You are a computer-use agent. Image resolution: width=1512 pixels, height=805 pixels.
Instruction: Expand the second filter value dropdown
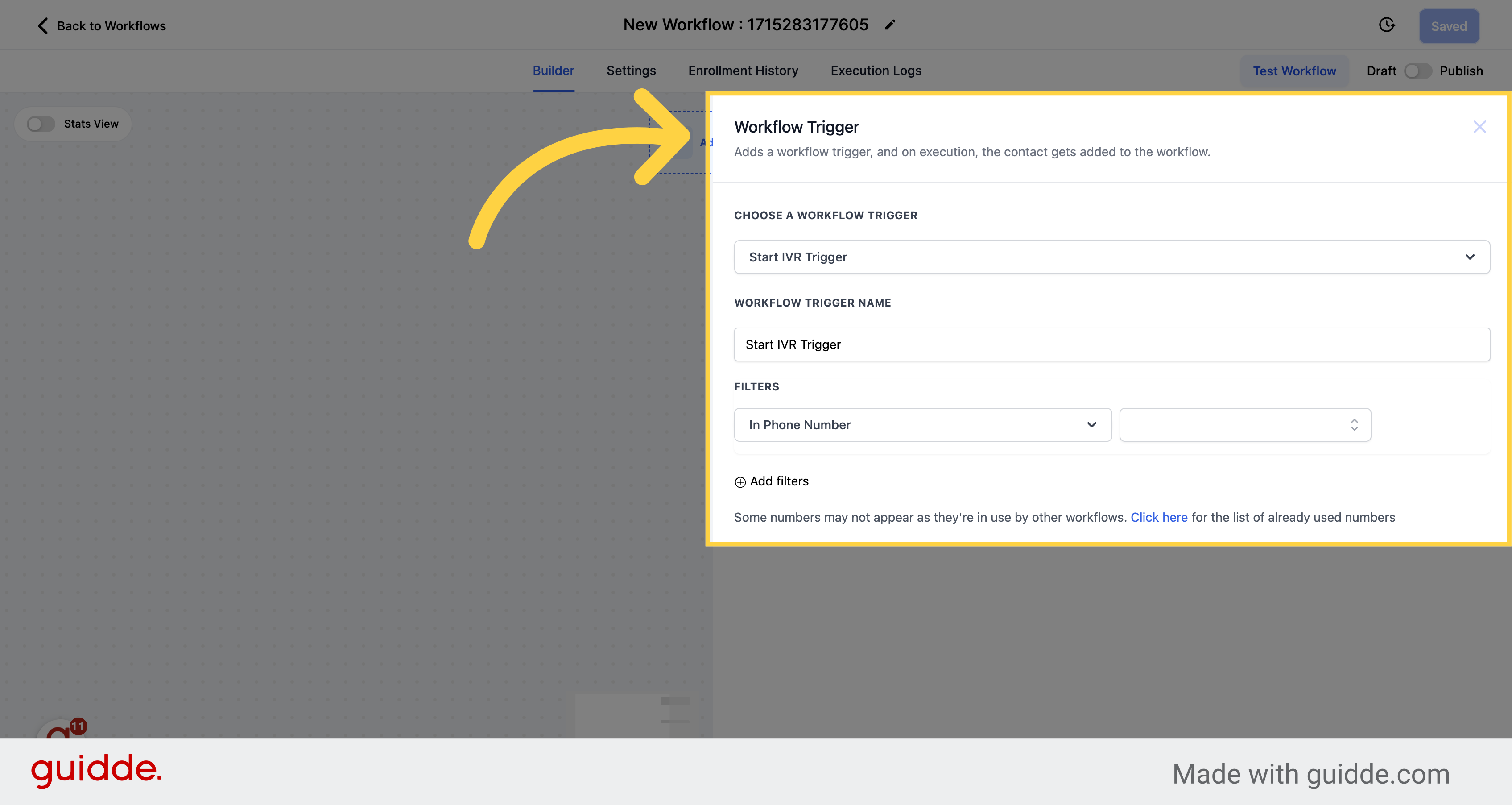[x=1245, y=424]
